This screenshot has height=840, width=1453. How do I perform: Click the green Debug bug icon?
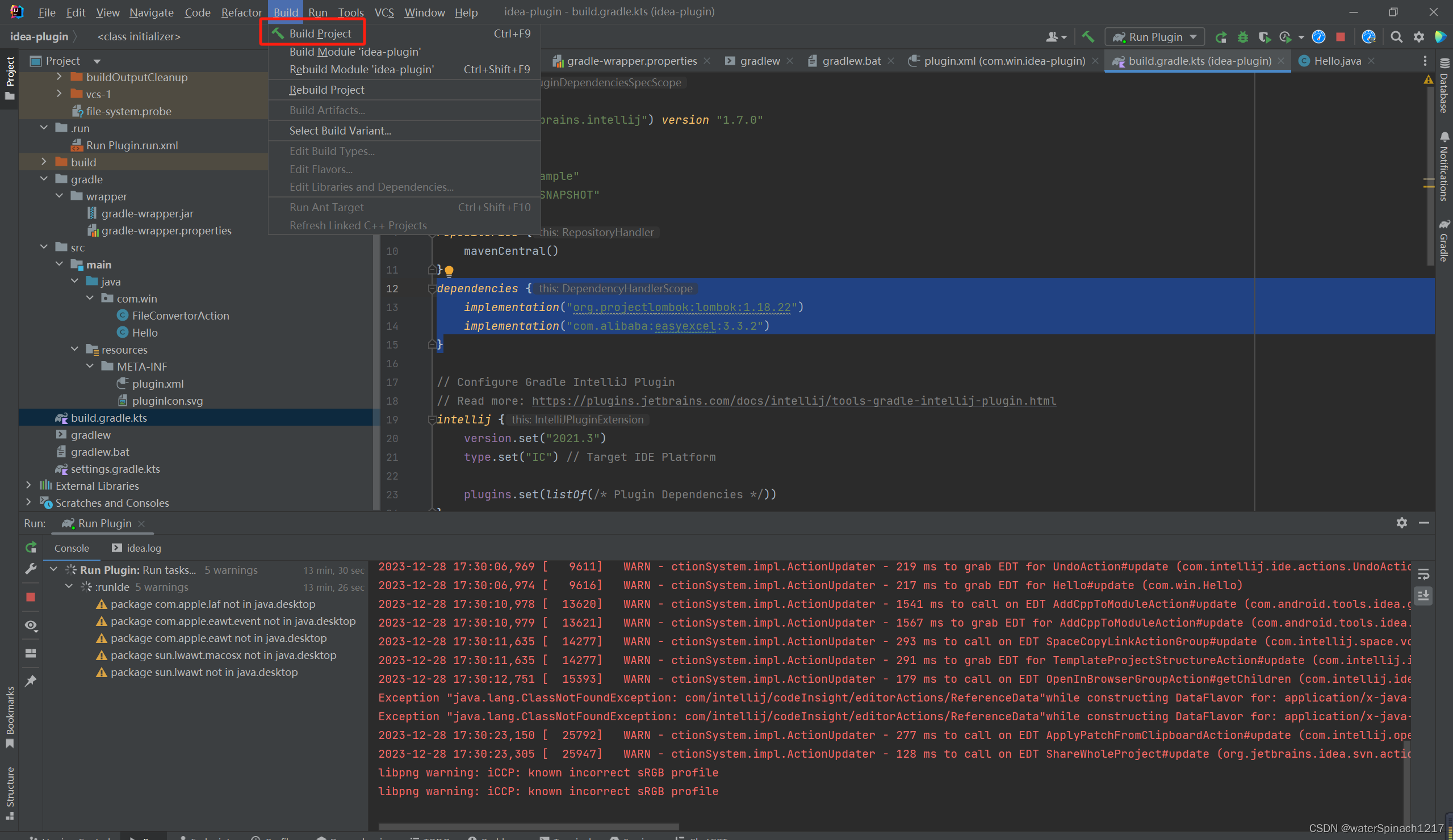[1242, 37]
